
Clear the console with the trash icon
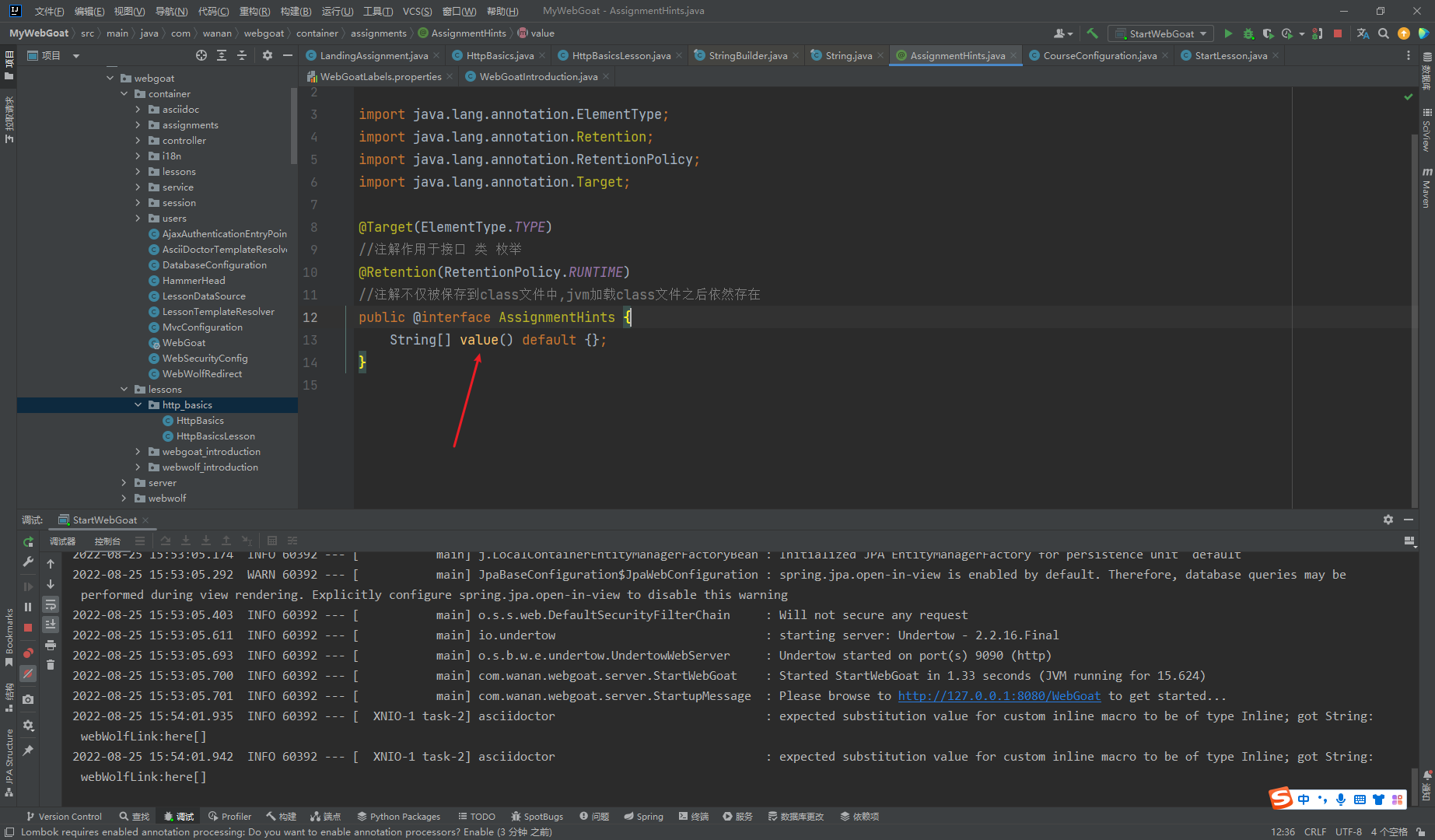pyautogui.click(x=51, y=664)
